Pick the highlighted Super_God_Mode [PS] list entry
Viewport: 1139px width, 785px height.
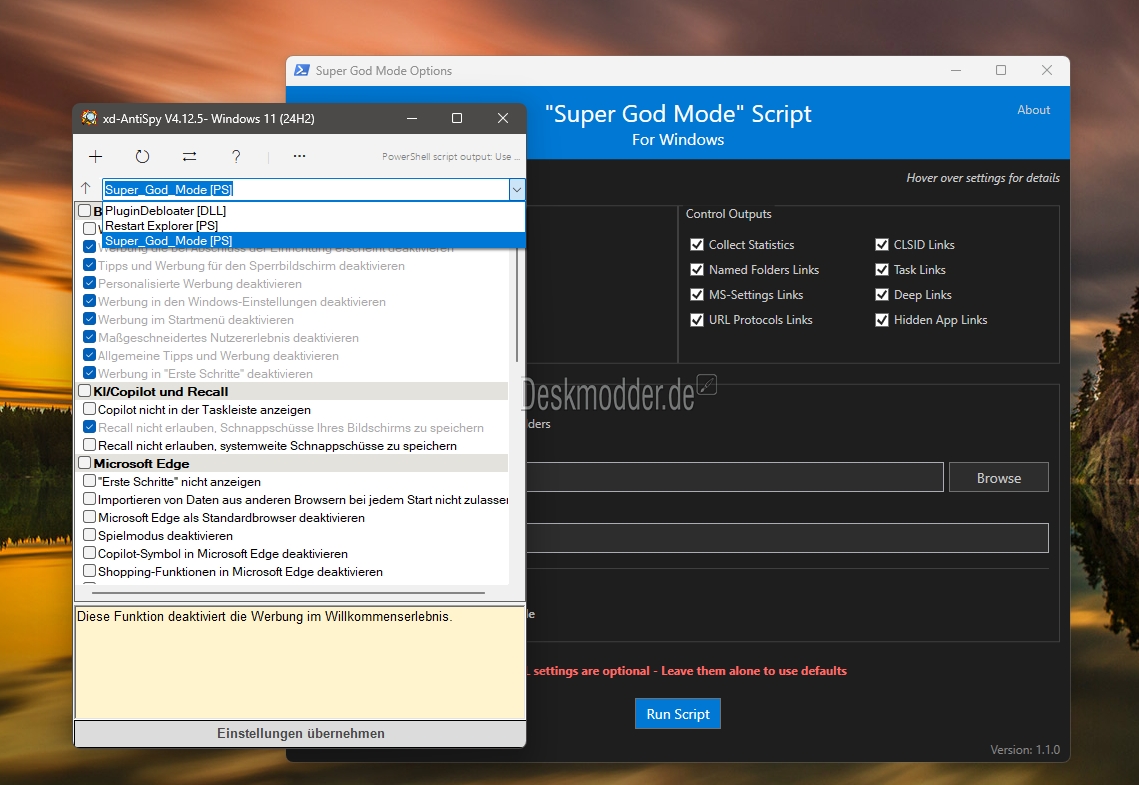[313, 240]
